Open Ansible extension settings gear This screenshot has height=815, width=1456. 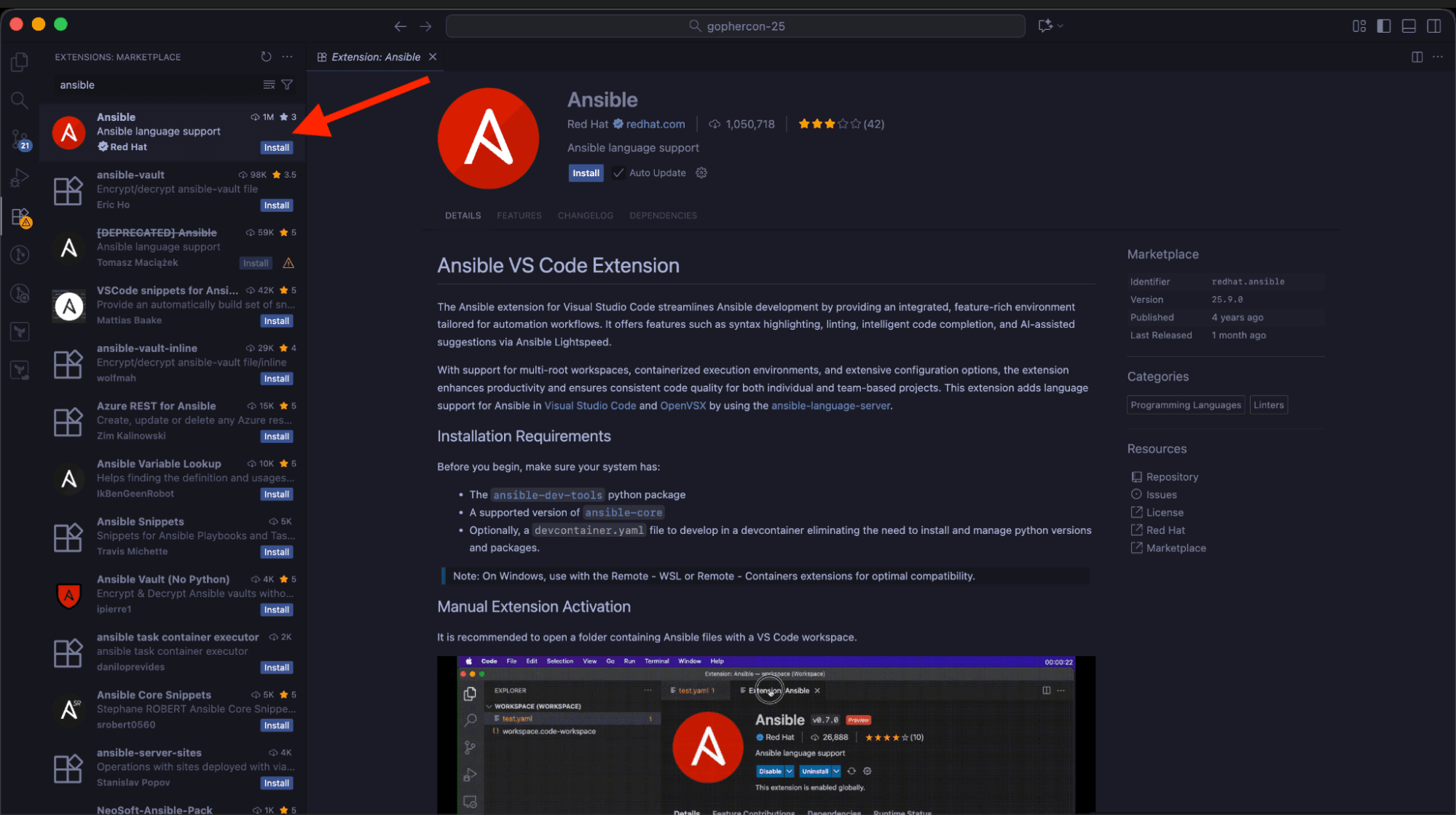[x=701, y=173]
